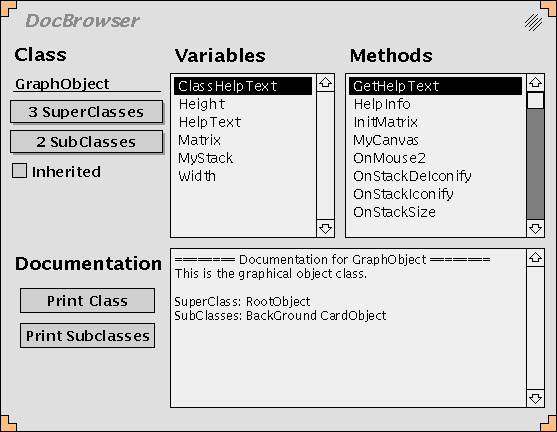Open the 3 SuperClasses menu button

(86, 112)
